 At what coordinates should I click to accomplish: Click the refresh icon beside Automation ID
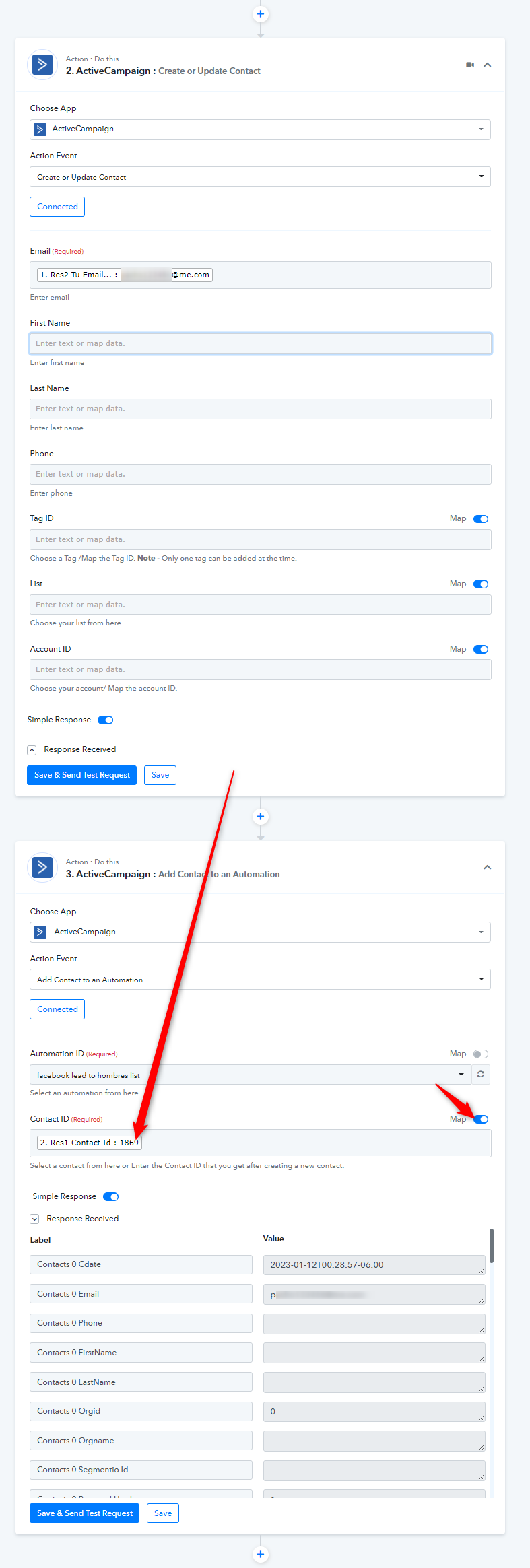tap(481, 1075)
